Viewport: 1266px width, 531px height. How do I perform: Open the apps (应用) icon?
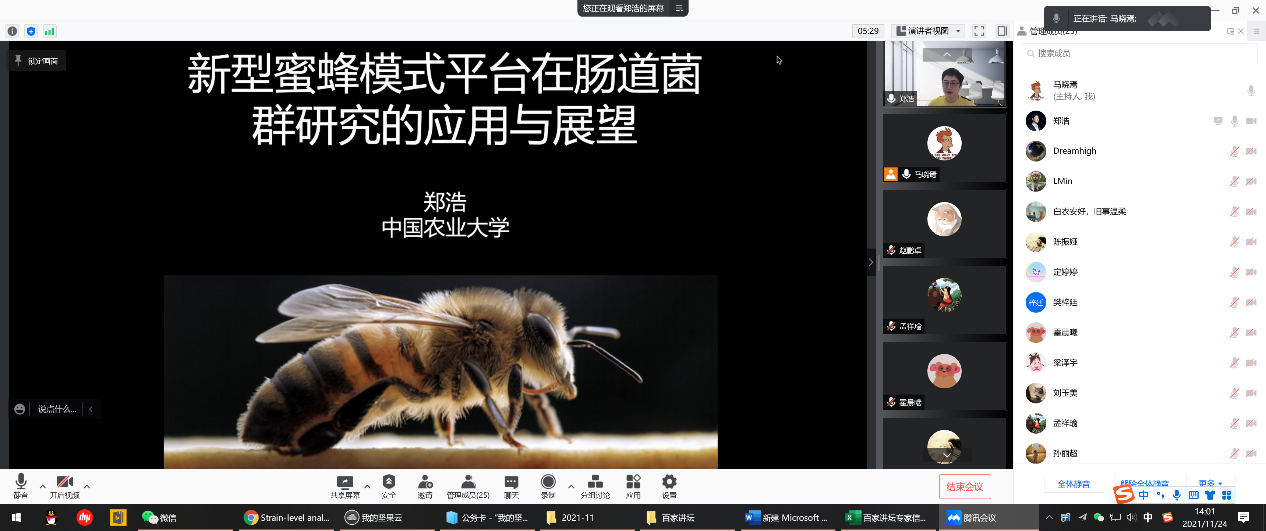click(x=633, y=483)
